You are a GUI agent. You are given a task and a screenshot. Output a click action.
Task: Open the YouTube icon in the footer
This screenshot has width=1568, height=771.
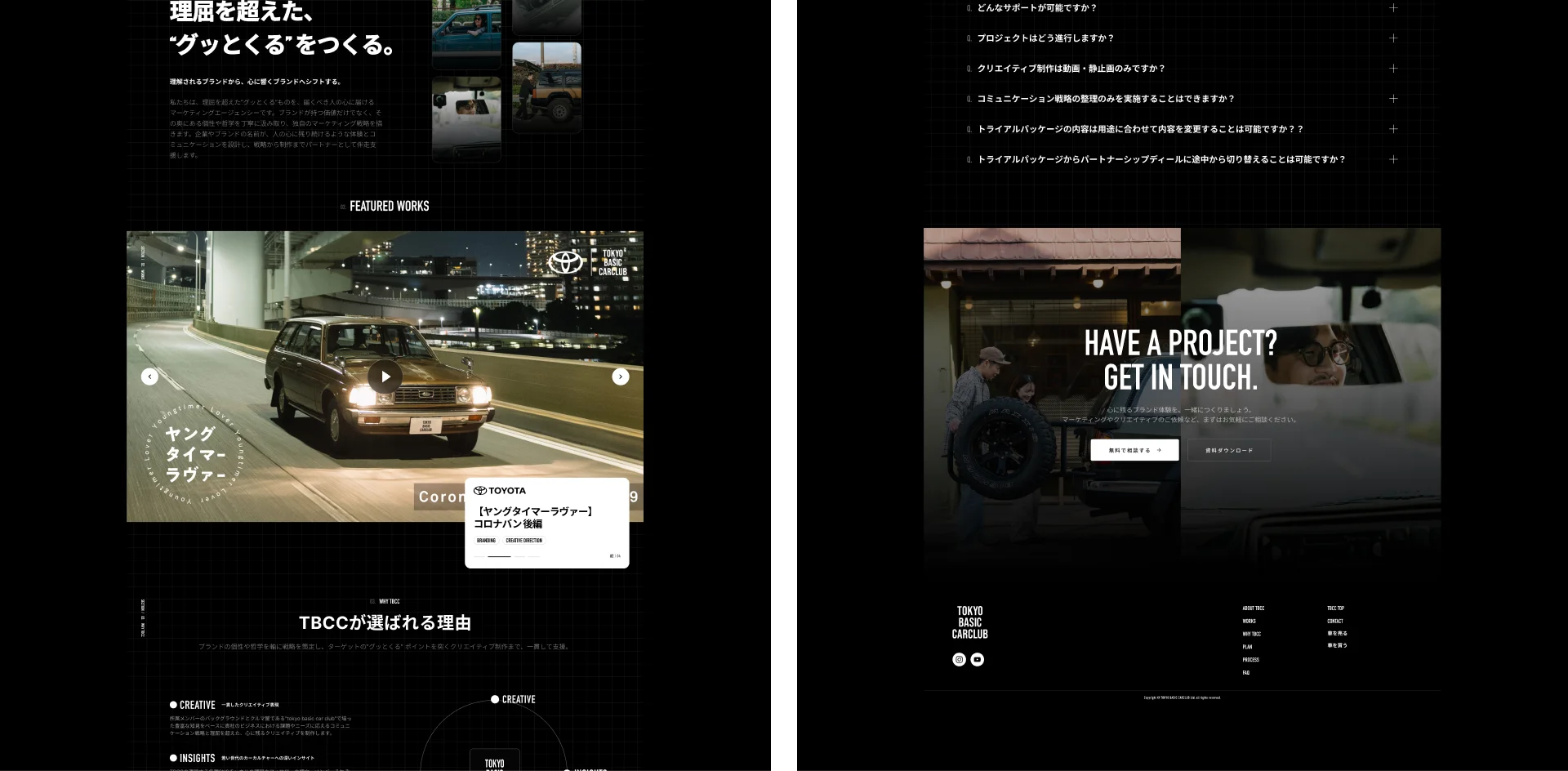point(977,659)
